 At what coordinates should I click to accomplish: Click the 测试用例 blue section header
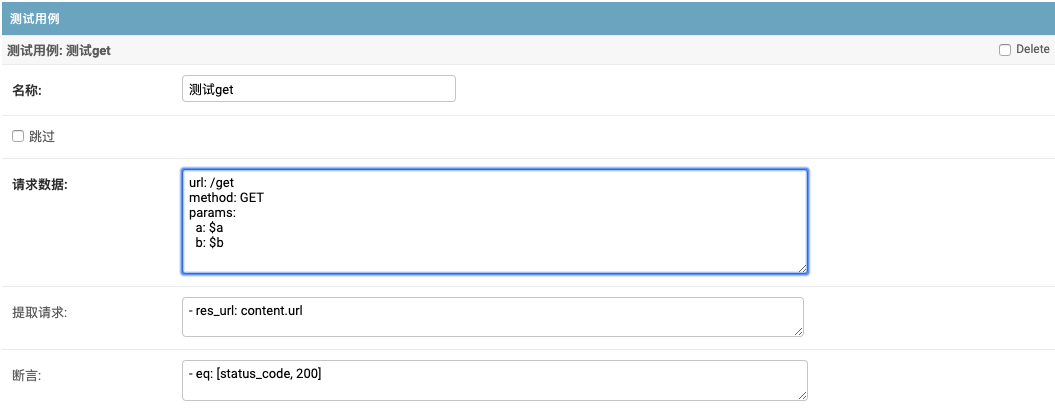point(527,19)
